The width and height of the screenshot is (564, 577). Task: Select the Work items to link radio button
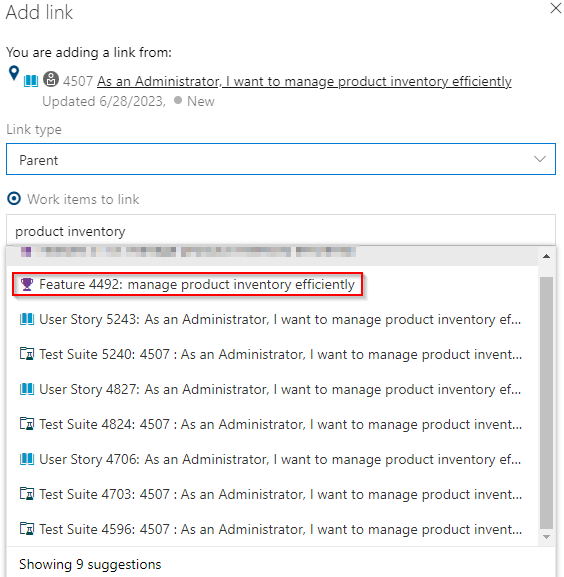tap(14, 199)
